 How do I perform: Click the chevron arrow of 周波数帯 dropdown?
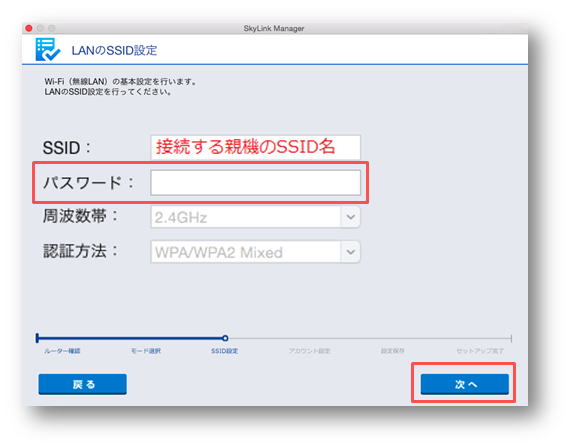point(350,217)
